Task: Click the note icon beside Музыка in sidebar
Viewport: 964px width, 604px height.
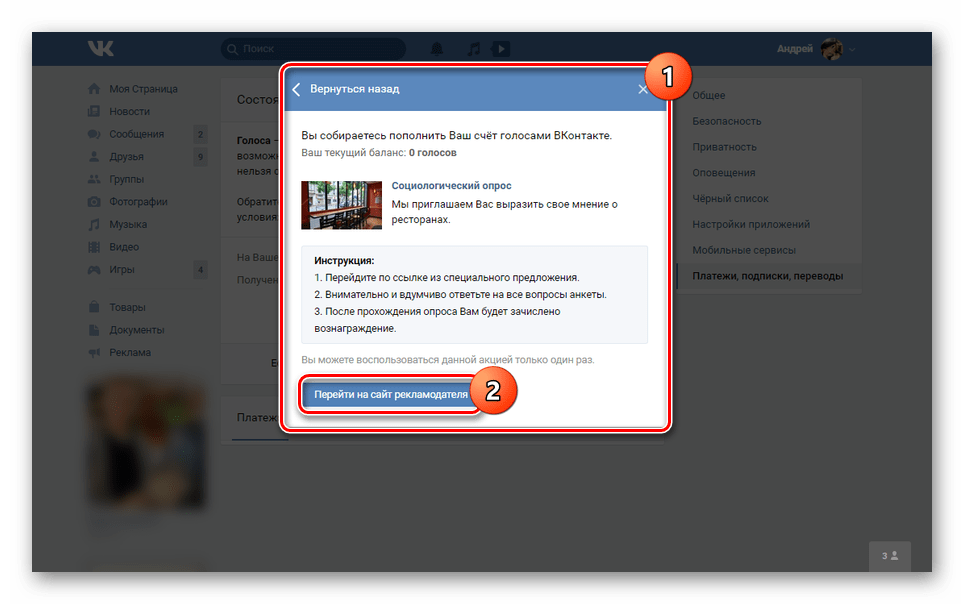Action: pos(94,225)
